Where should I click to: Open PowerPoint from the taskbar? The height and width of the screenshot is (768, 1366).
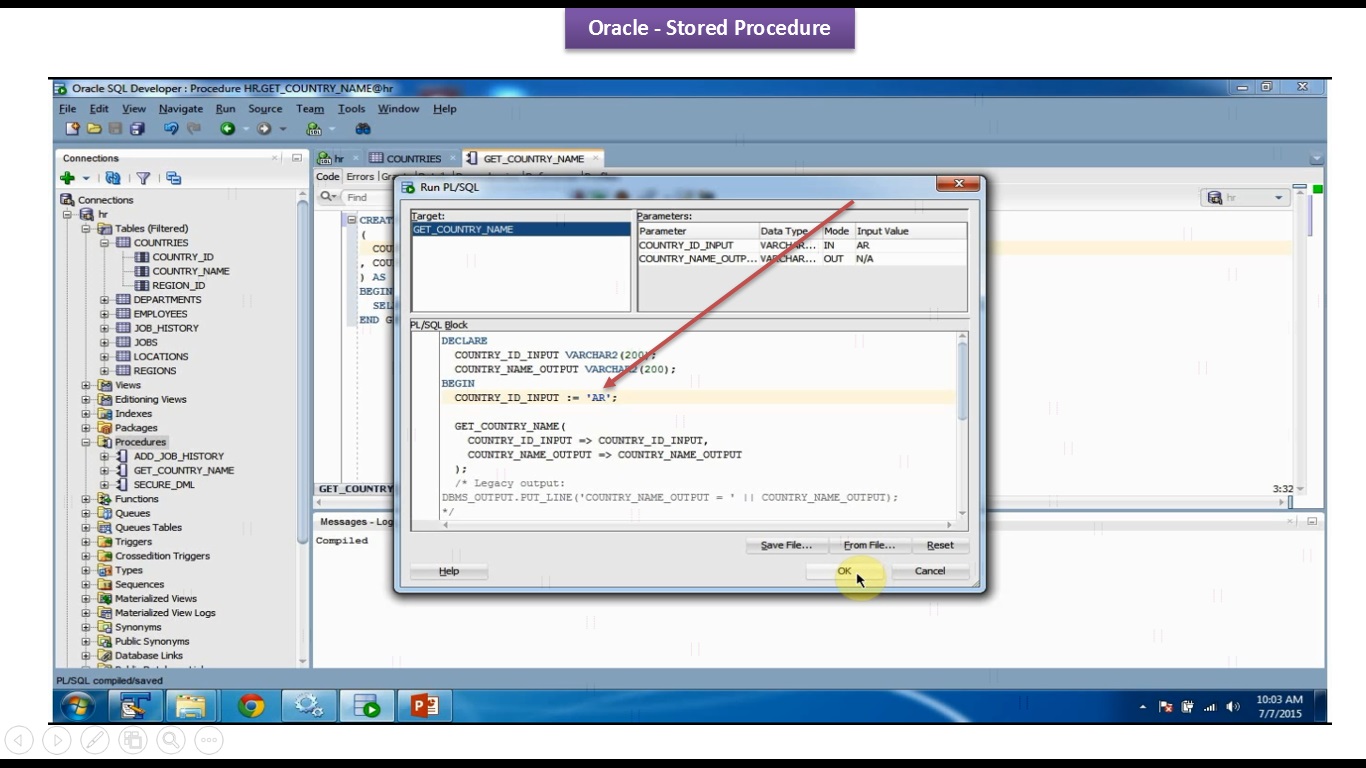tap(425, 706)
